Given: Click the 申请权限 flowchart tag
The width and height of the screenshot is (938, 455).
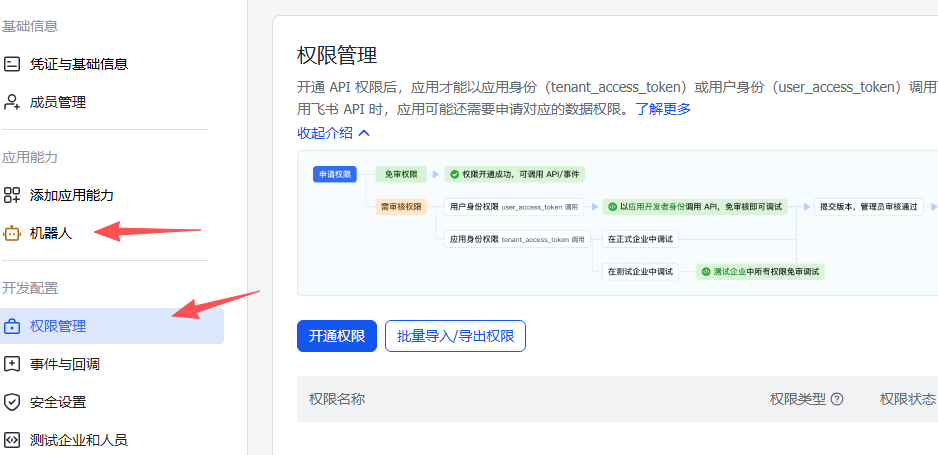Looking at the screenshot, I should point(335,175).
